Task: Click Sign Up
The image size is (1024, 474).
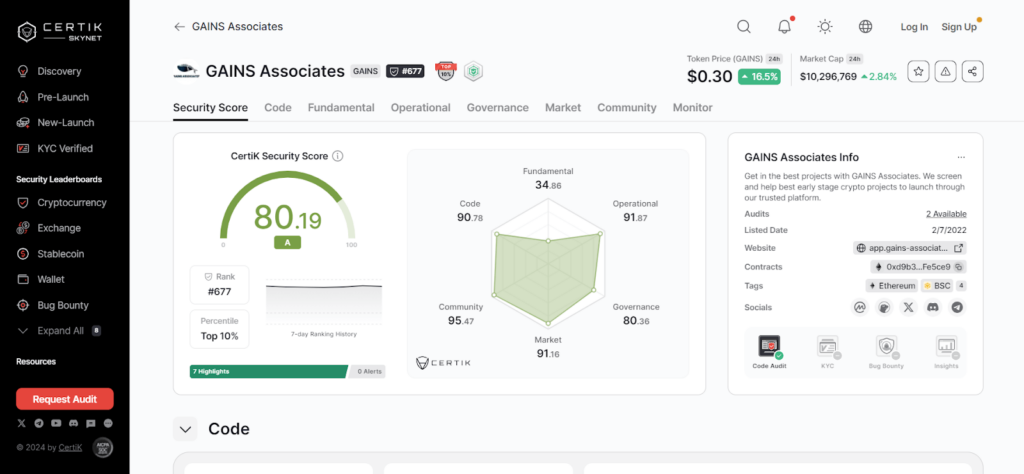Action: coord(959,27)
